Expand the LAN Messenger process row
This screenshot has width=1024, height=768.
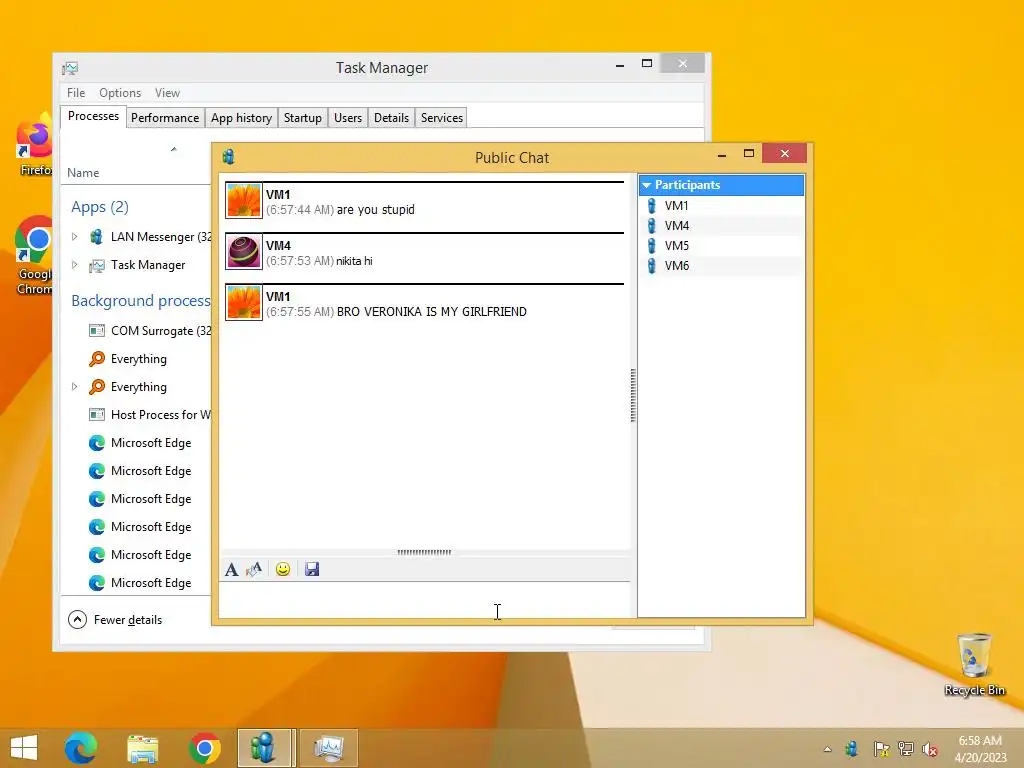pyautogui.click(x=74, y=236)
